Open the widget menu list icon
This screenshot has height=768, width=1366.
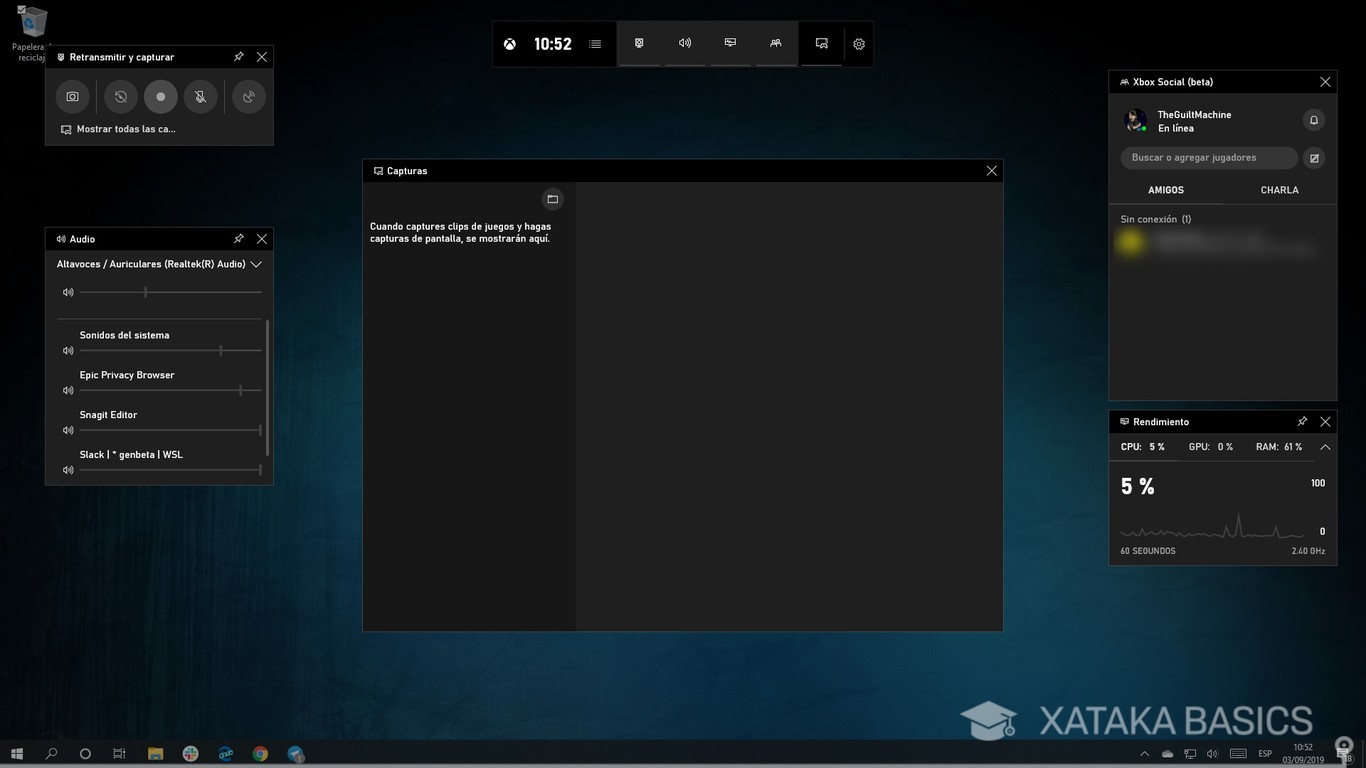click(x=595, y=43)
